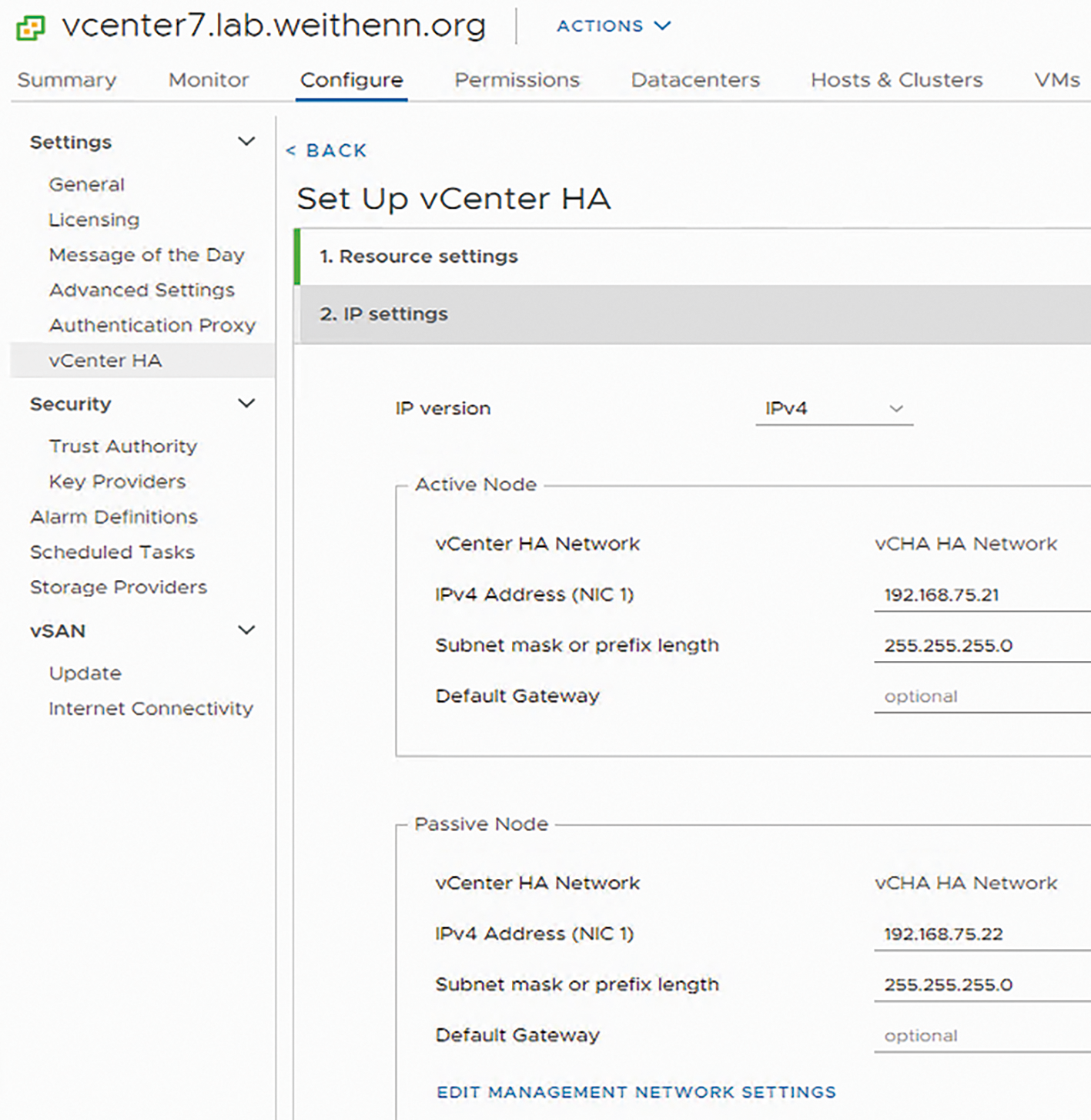The height and width of the screenshot is (1120, 1091).
Task: Click Active Node IPv4 Address field 192.168.75.21
Action: pyautogui.click(x=982, y=595)
